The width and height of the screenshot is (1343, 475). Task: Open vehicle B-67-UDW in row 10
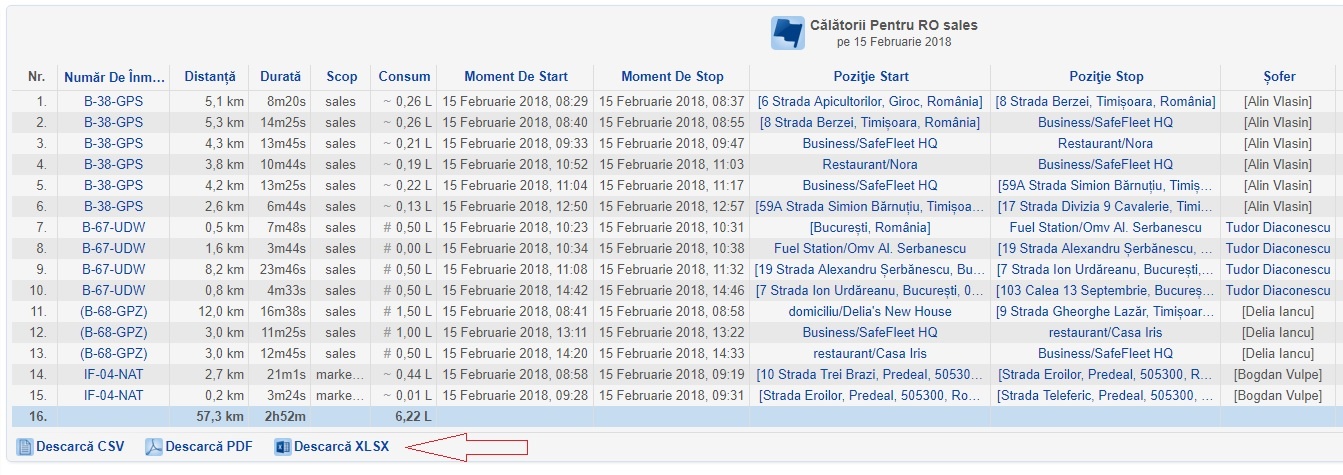click(x=113, y=291)
